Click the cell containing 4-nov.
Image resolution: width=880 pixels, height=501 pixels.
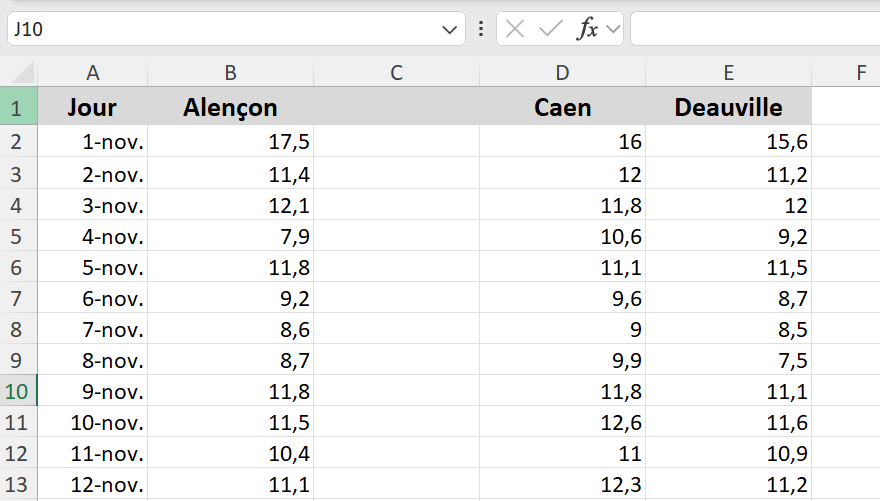pyautogui.click(x=93, y=235)
